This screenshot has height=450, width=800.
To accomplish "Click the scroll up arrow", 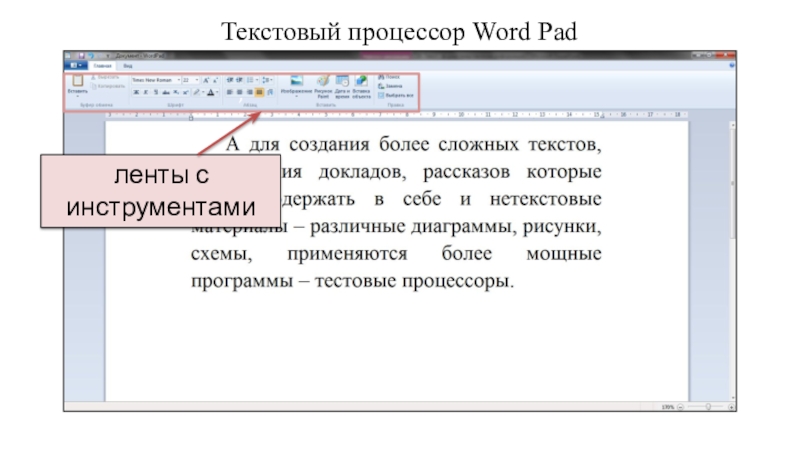I will (733, 124).
